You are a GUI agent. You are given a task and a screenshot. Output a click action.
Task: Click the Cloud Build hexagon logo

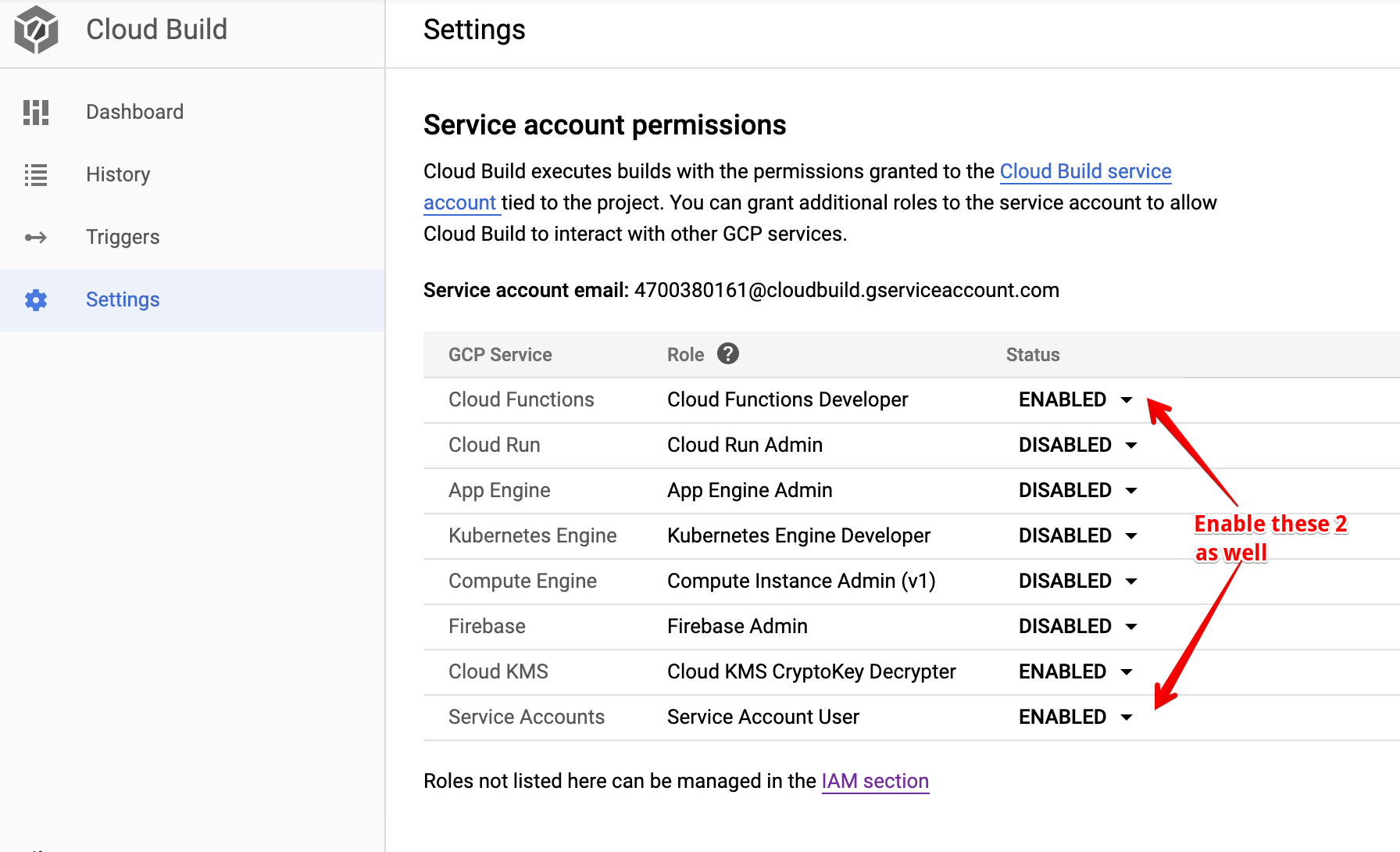(x=36, y=30)
